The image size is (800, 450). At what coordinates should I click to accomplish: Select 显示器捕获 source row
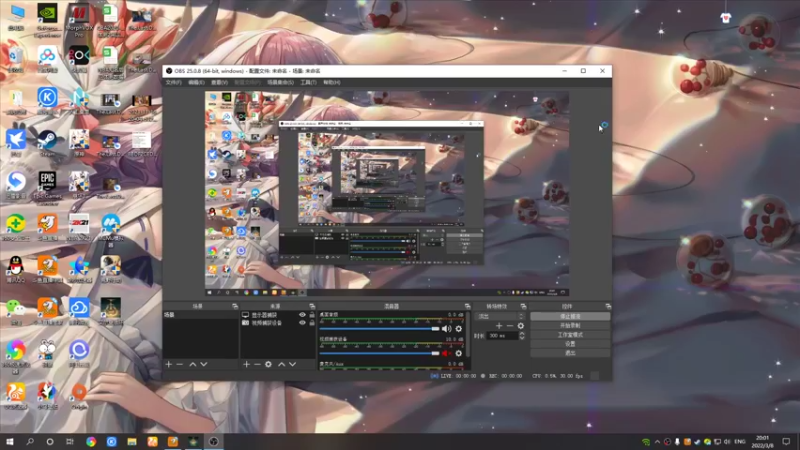278,315
